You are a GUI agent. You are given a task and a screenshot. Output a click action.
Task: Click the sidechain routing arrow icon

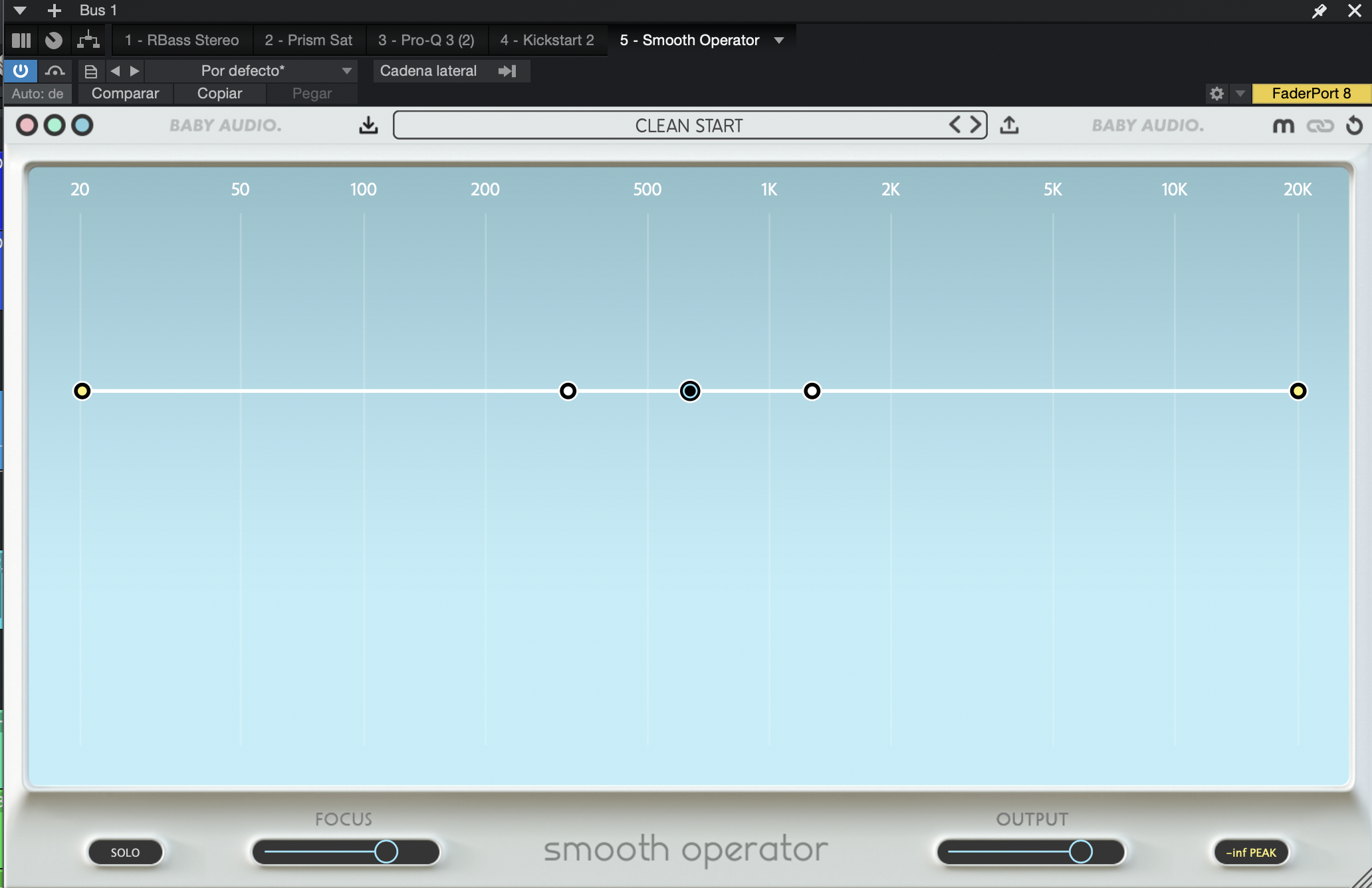point(507,70)
